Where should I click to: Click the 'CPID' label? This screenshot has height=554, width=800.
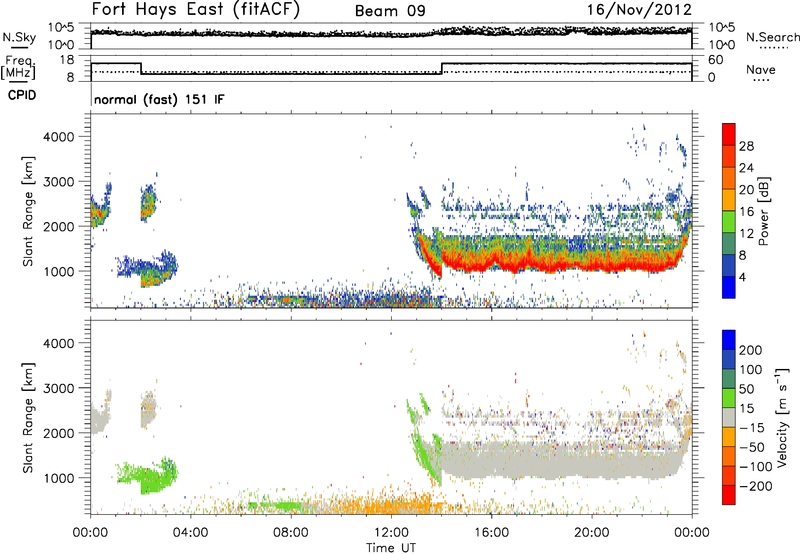(22, 95)
